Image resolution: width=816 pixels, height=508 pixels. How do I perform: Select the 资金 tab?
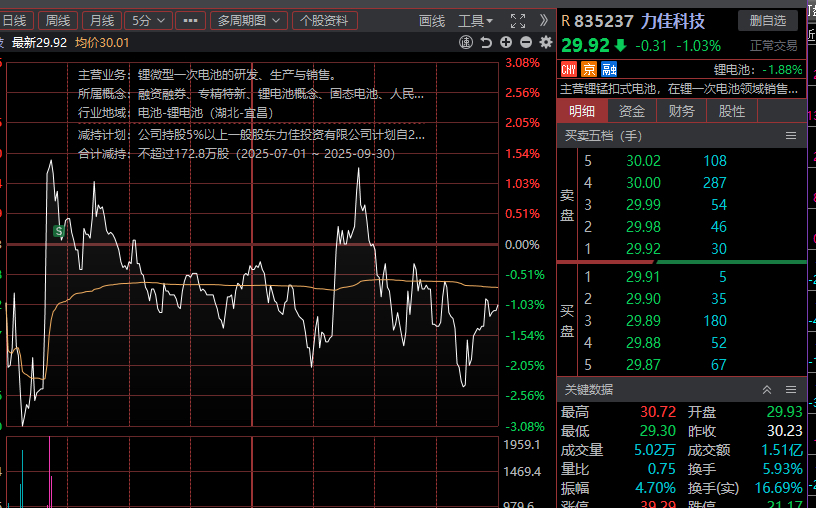(x=632, y=111)
